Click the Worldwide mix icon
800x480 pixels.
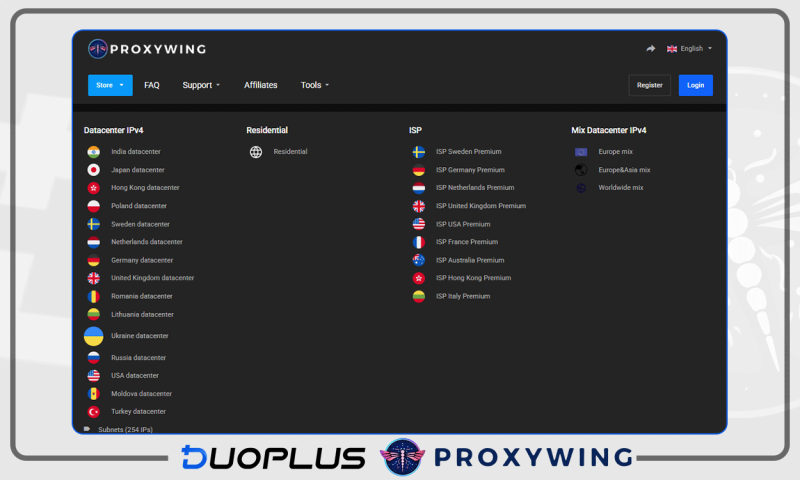coord(581,188)
